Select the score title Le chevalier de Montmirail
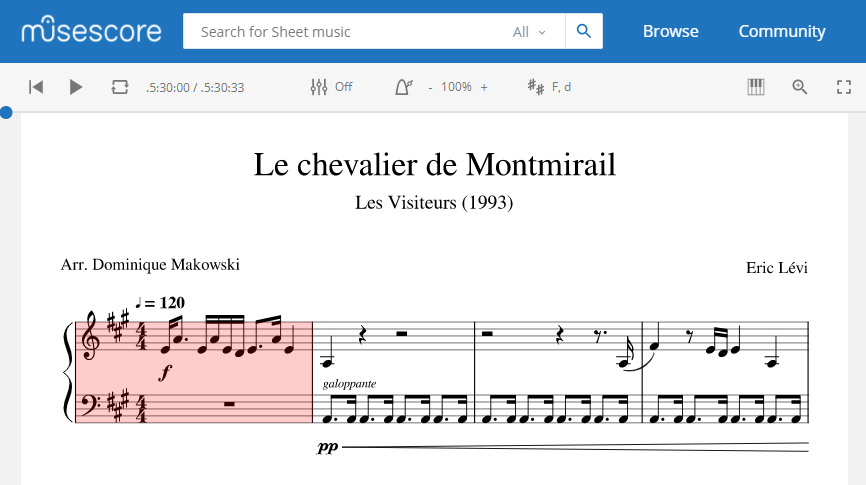The height and width of the screenshot is (485, 866). click(435, 165)
